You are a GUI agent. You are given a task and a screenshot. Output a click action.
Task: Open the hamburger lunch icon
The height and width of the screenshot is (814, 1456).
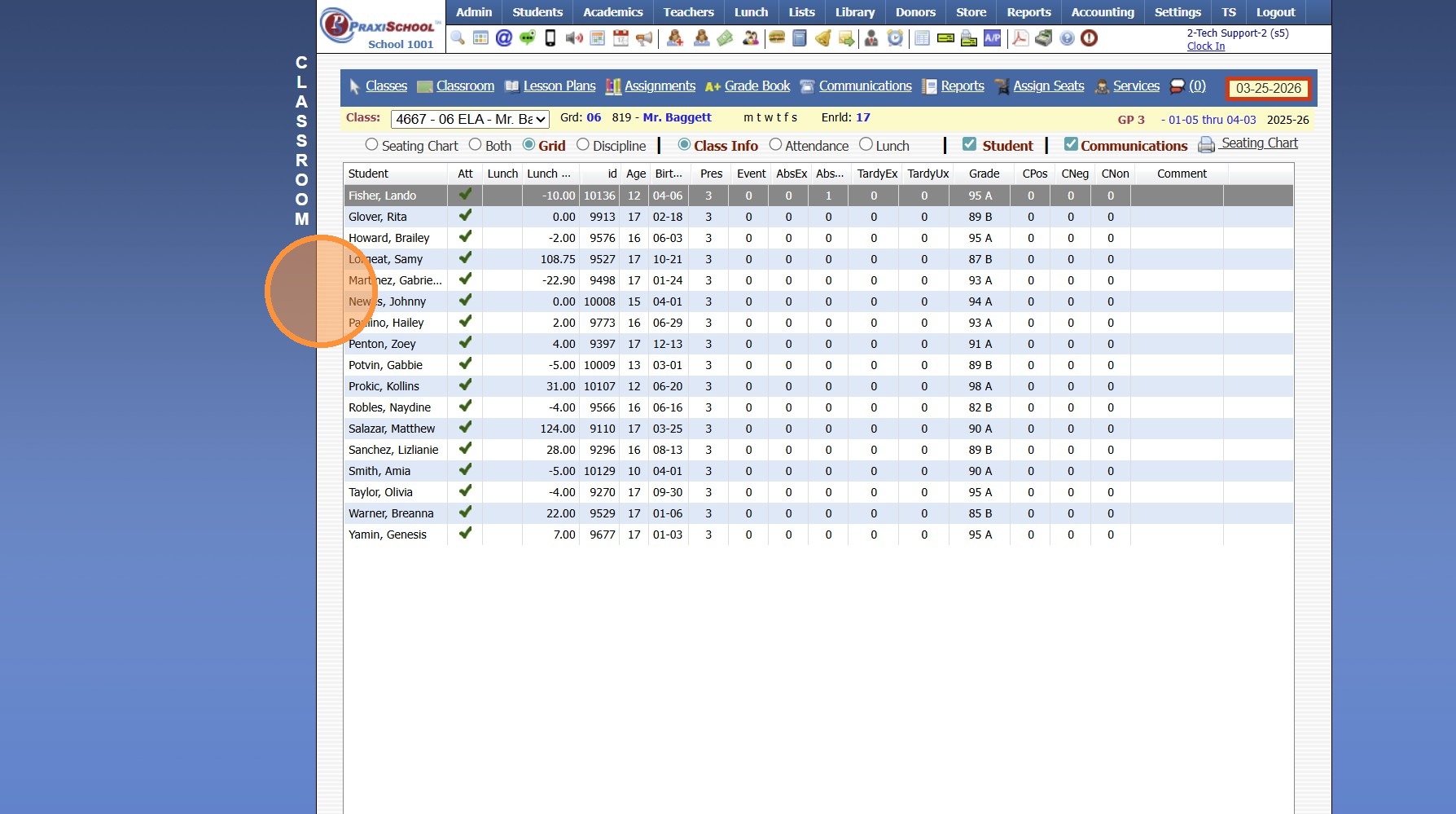[x=777, y=38]
